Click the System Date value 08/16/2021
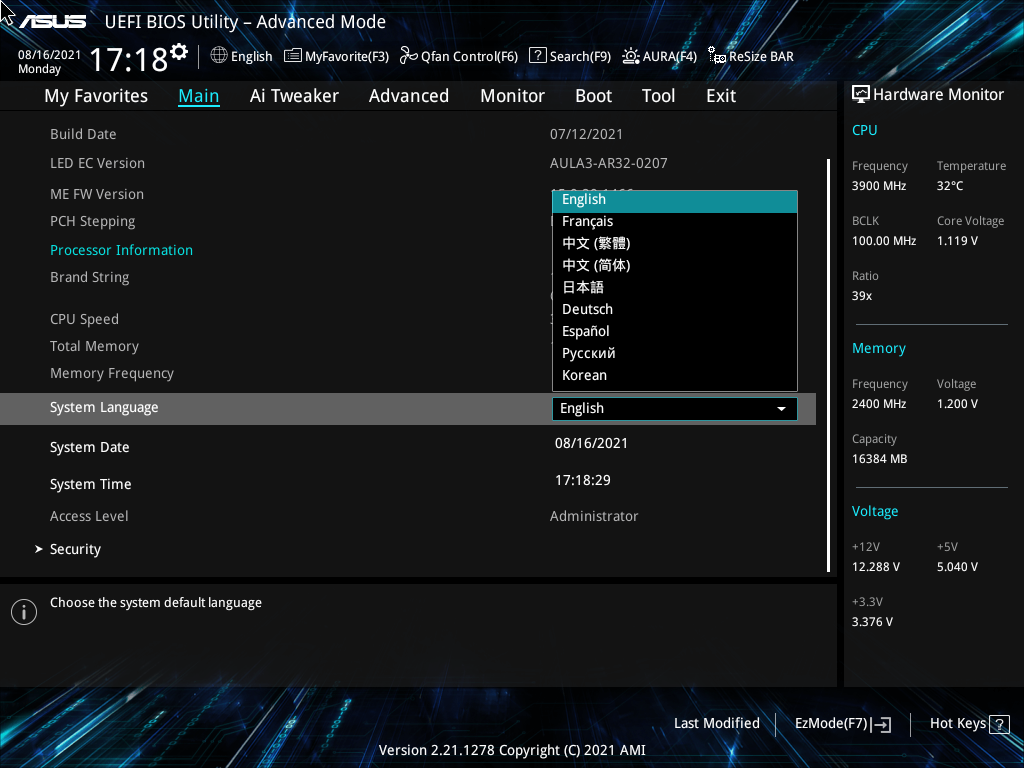Image resolution: width=1024 pixels, height=768 pixels. pos(591,443)
